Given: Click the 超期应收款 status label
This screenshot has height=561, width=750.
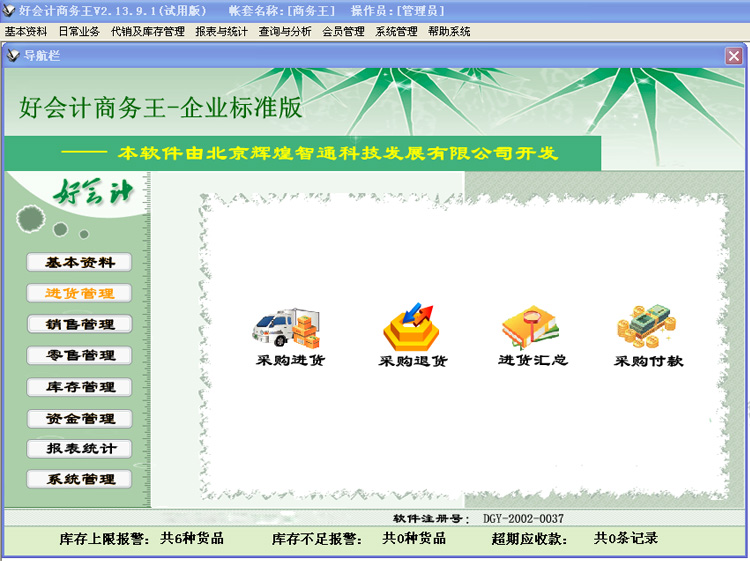Looking at the screenshot, I should coord(529,539).
